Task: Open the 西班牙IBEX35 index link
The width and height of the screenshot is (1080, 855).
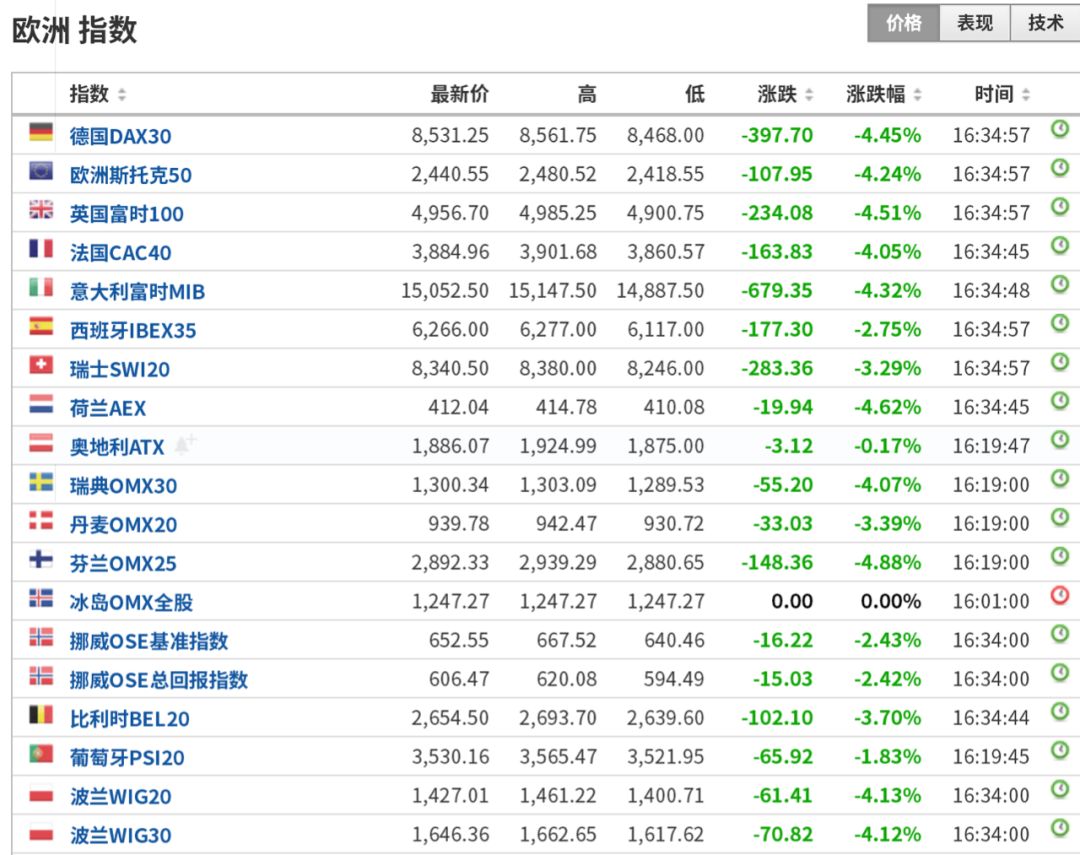Action: (133, 331)
